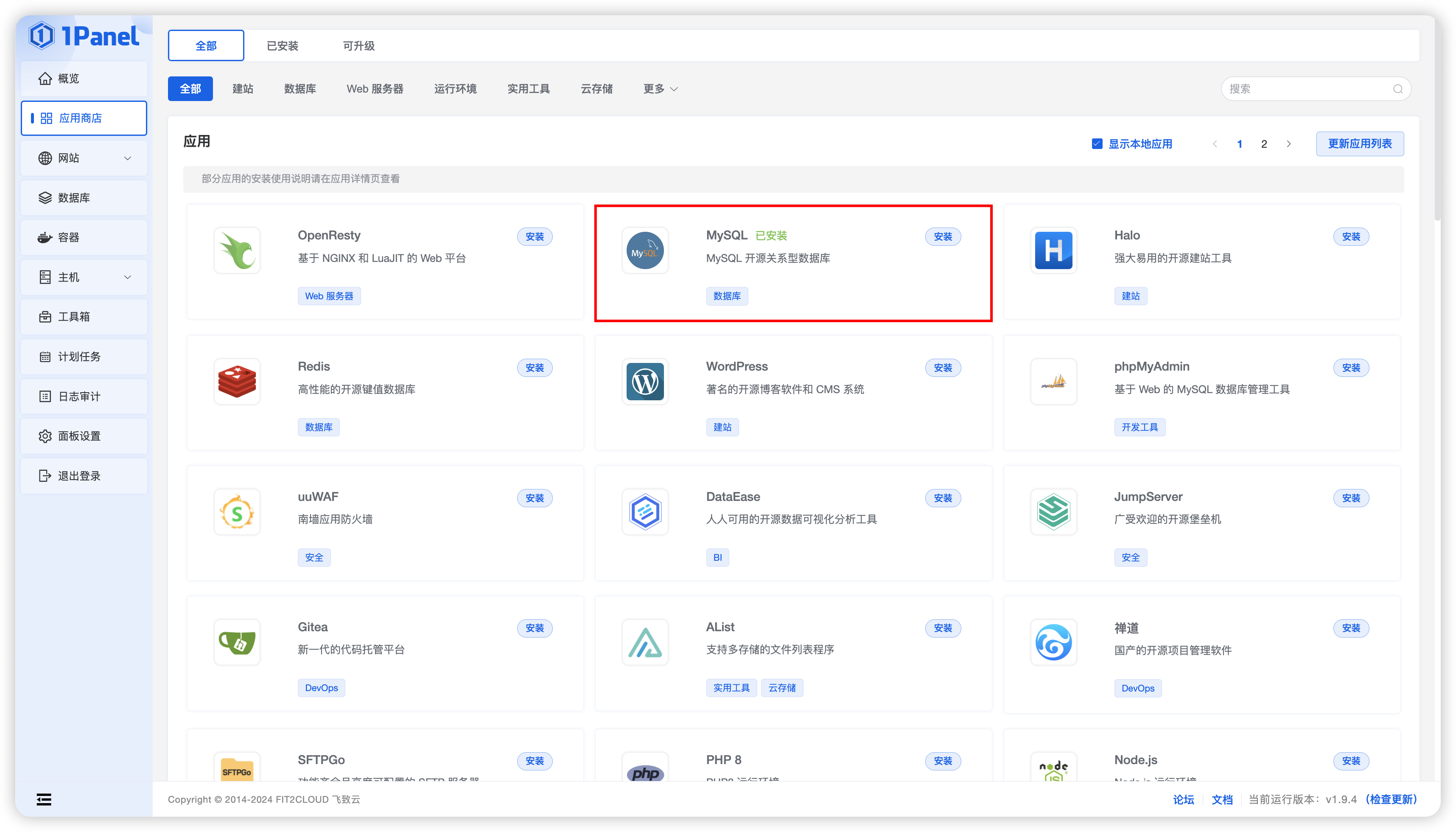This screenshot has width=1456, height=832.
Task: Click 安装 for Redis
Action: 535,368
